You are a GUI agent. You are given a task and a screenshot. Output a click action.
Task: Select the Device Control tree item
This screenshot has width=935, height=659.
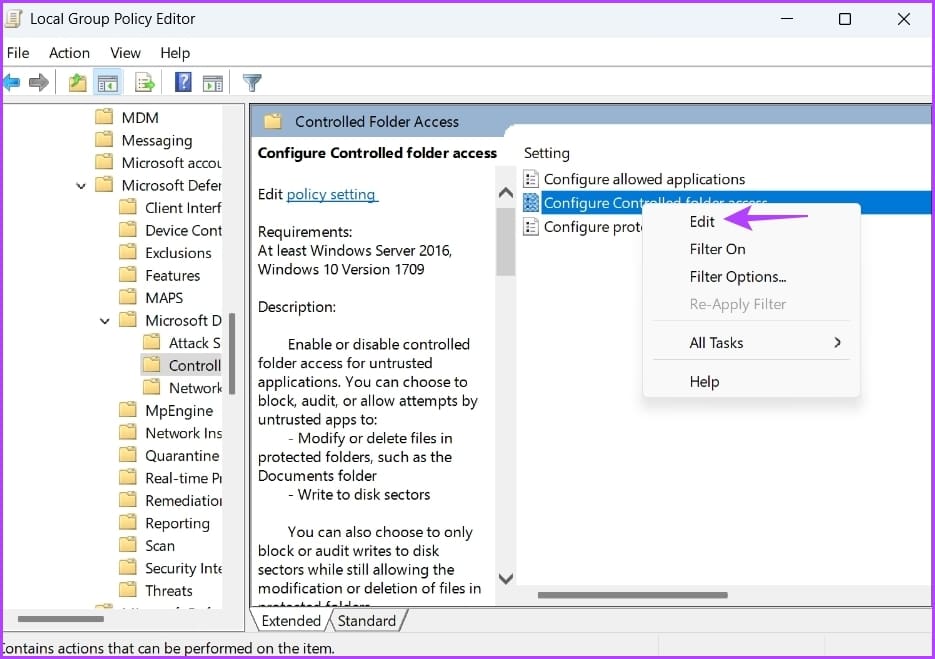click(x=183, y=230)
